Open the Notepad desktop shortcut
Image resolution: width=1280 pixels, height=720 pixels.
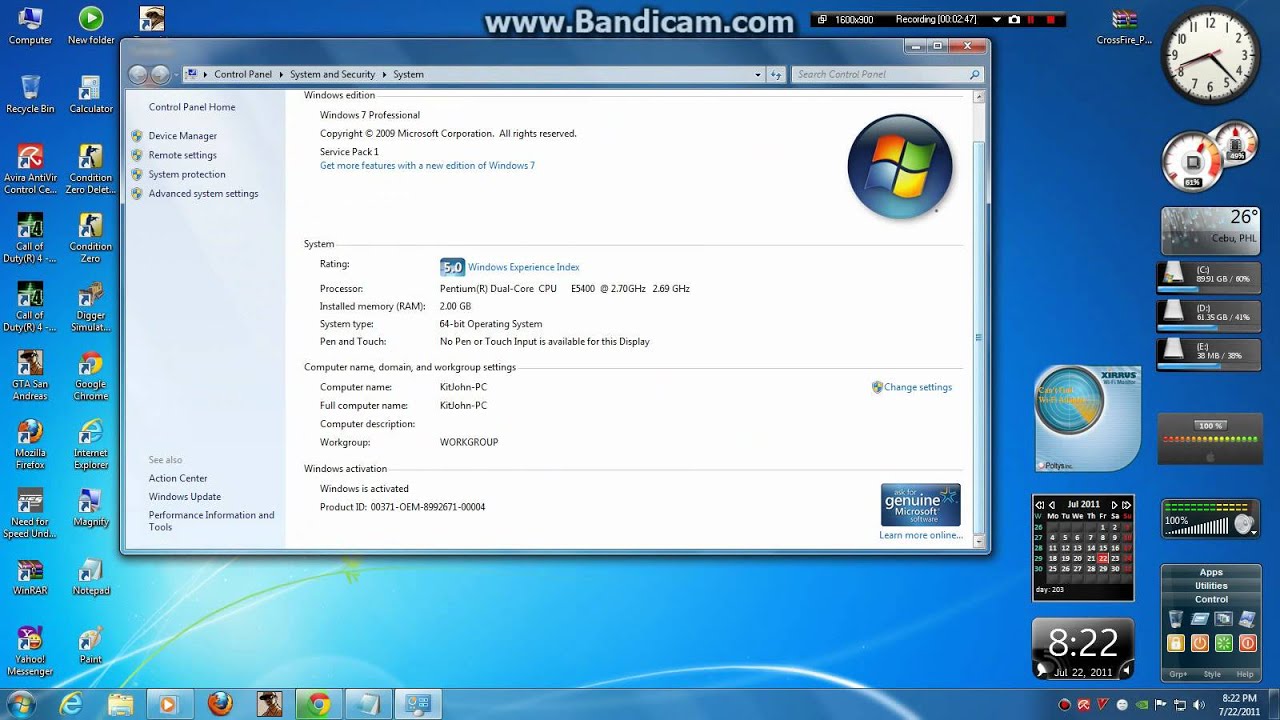(91, 576)
